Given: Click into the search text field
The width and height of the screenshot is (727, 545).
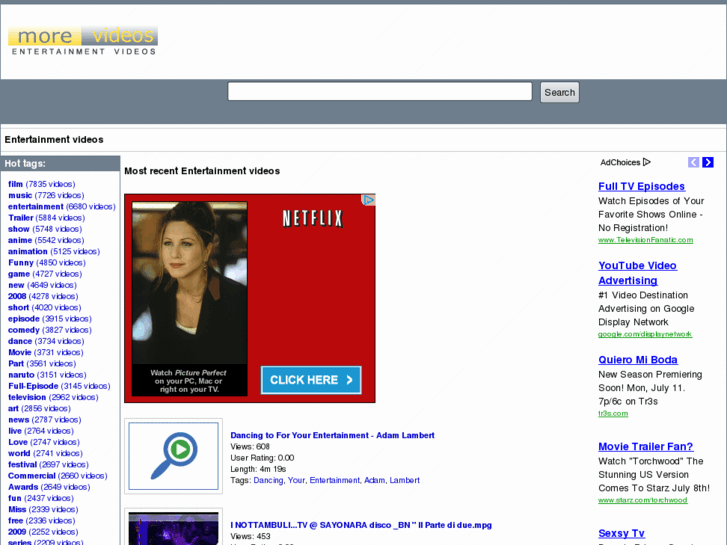Looking at the screenshot, I should (x=380, y=91).
